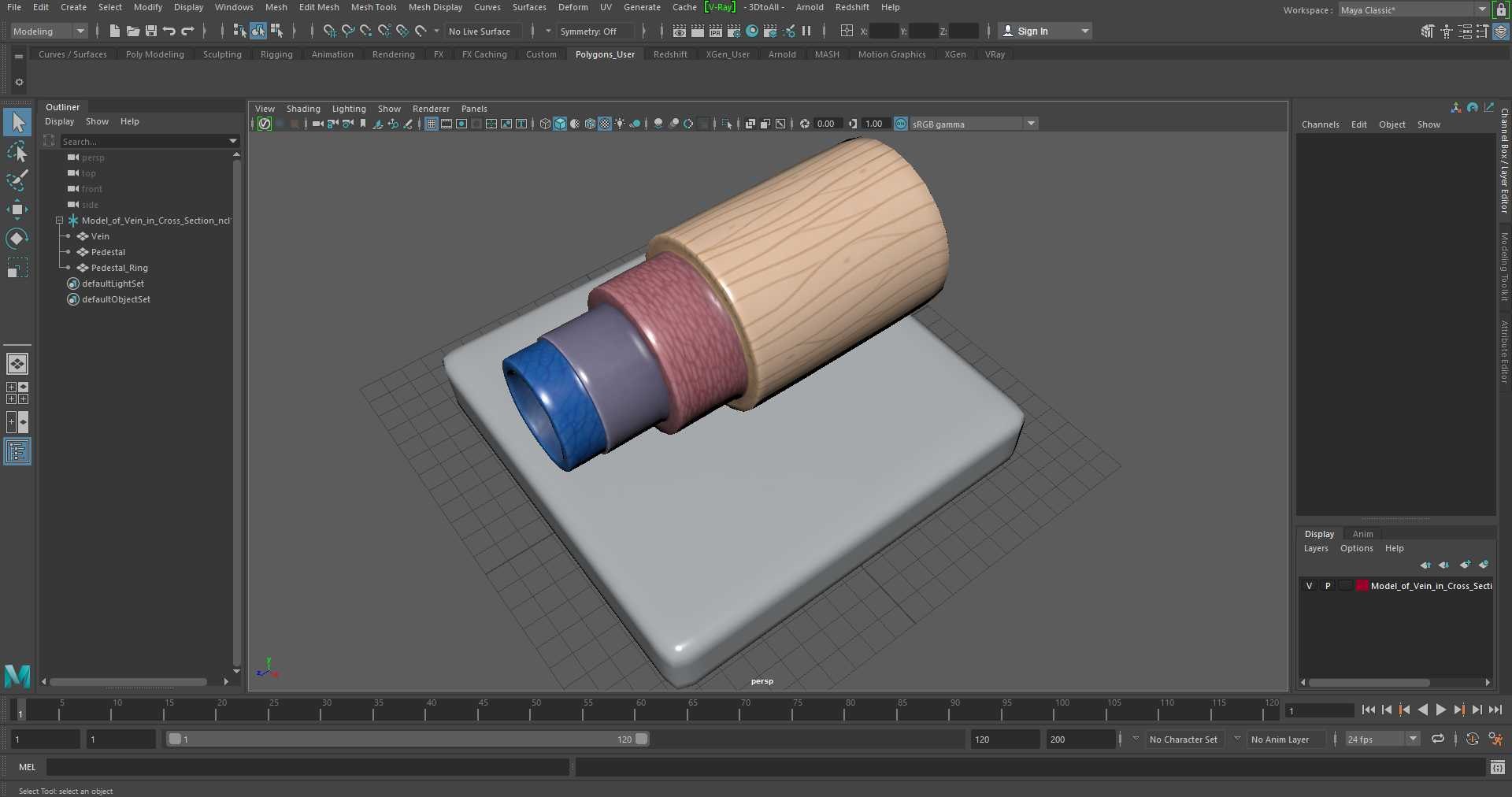The width and height of the screenshot is (1512, 797).
Task: Select the arrow Select tool
Action: [17, 122]
